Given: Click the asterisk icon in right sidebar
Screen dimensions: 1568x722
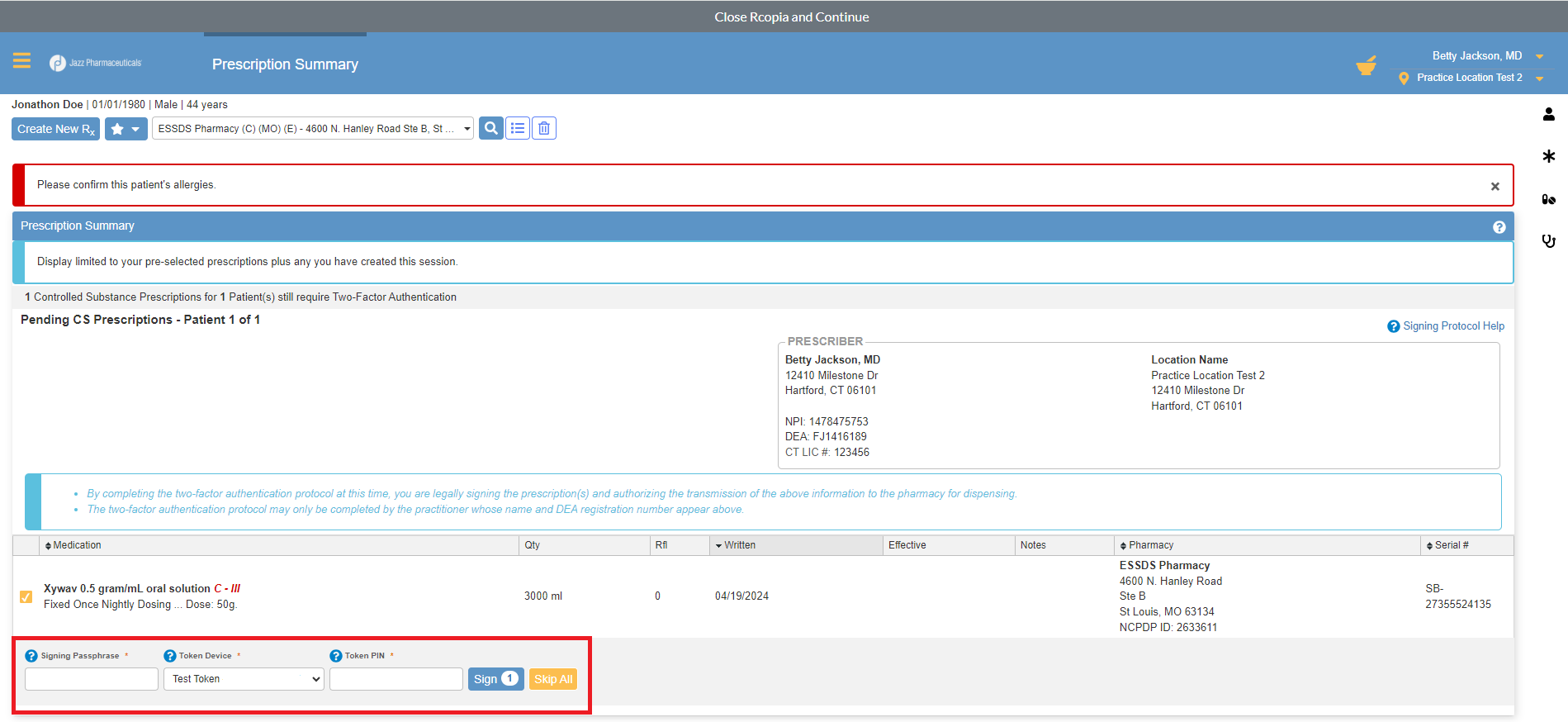Looking at the screenshot, I should click(1549, 156).
